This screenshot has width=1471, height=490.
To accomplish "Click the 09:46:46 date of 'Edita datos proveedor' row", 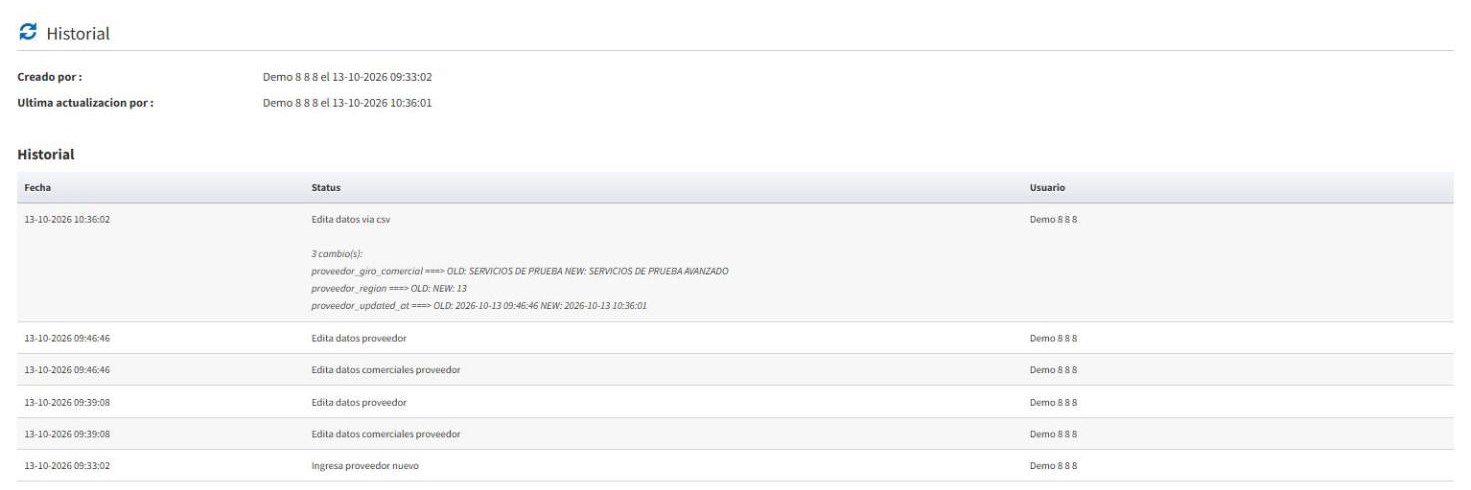I will 67,338.
